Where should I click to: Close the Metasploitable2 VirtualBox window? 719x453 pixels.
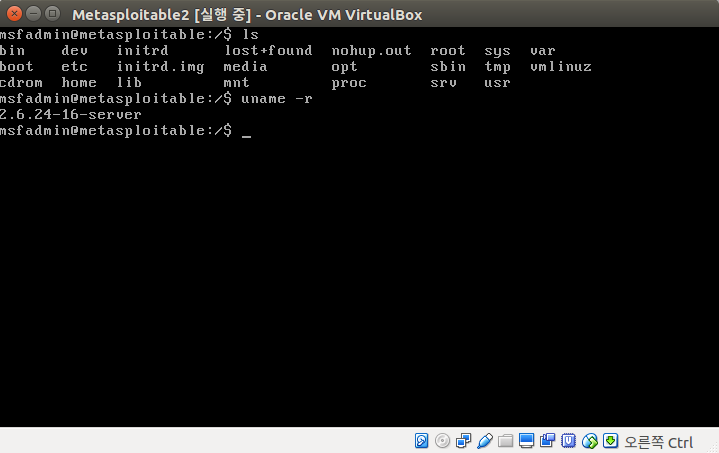[x=14, y=14]
